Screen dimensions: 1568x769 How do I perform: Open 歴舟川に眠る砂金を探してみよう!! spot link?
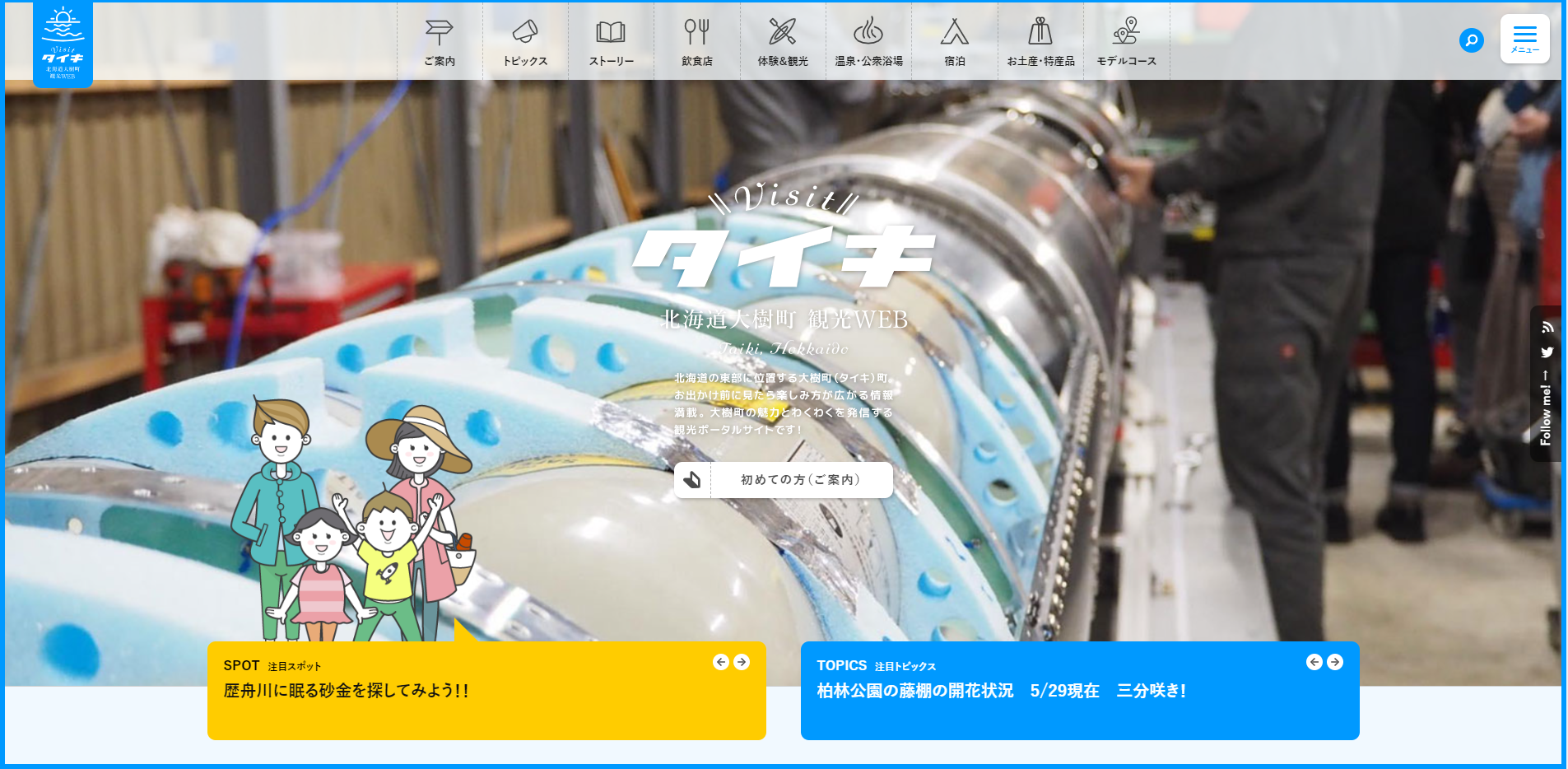(347, 691)
